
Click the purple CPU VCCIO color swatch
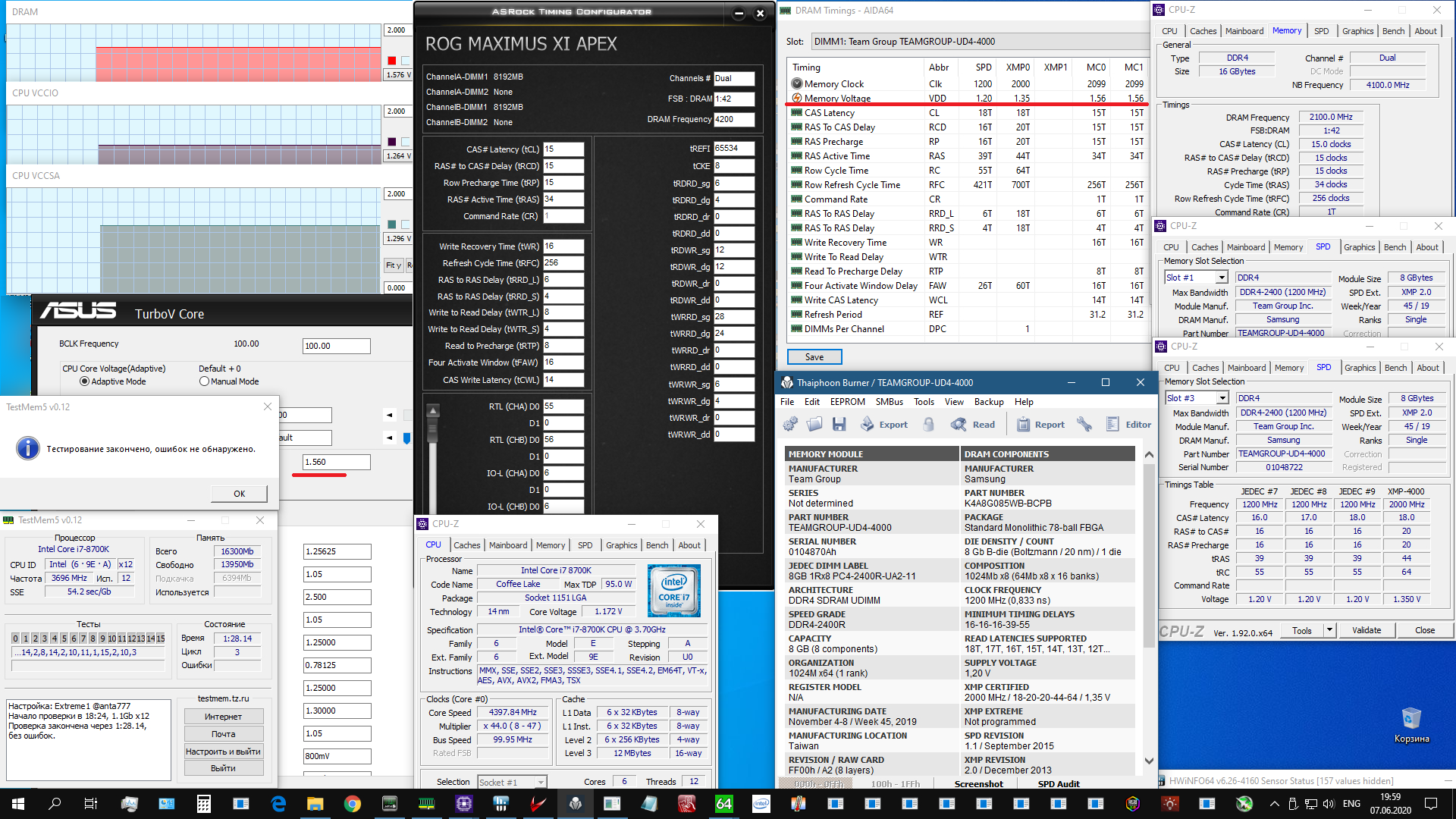click(392, 142)
